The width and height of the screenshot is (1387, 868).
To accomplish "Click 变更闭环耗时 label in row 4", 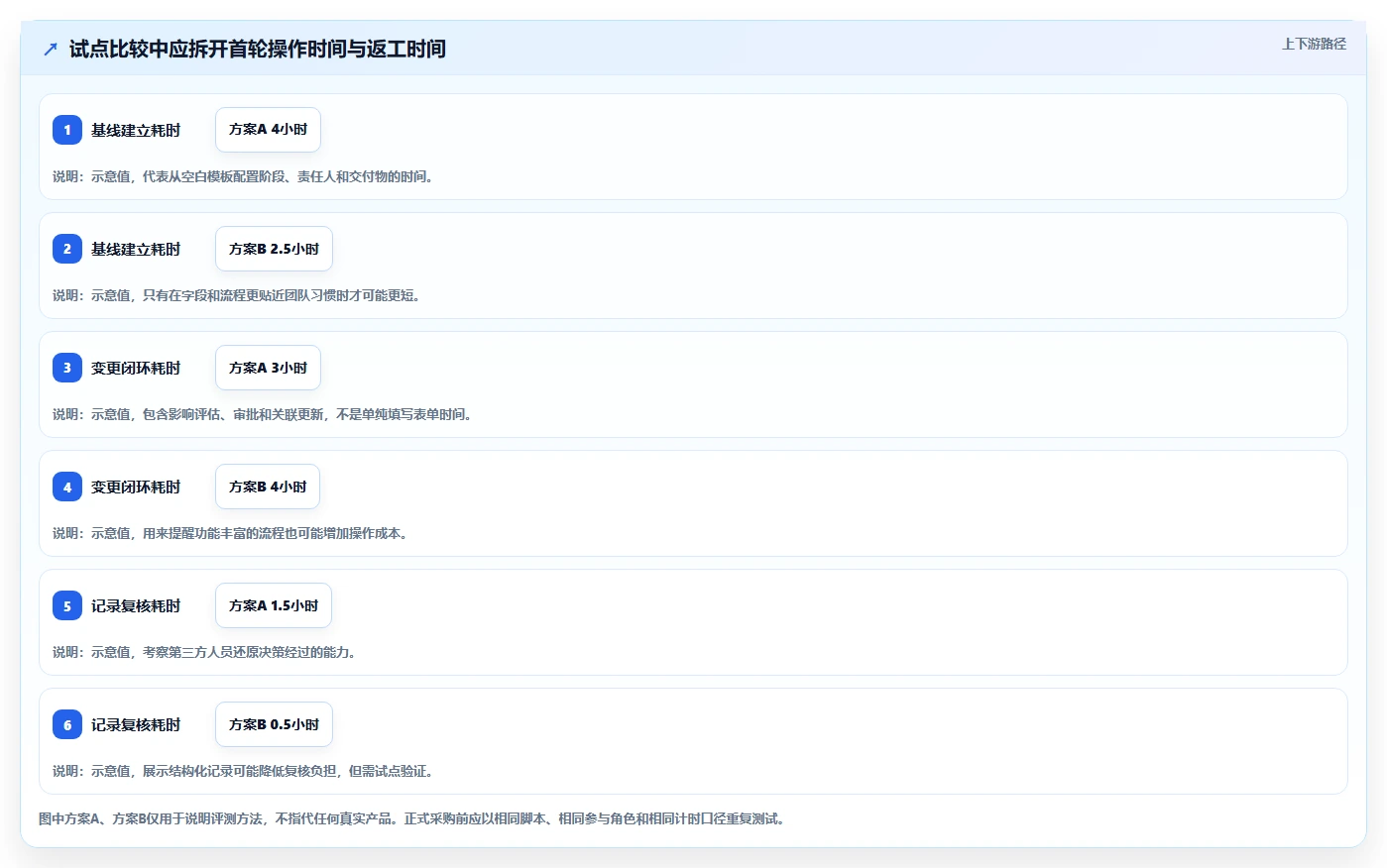I will [136, 487].
